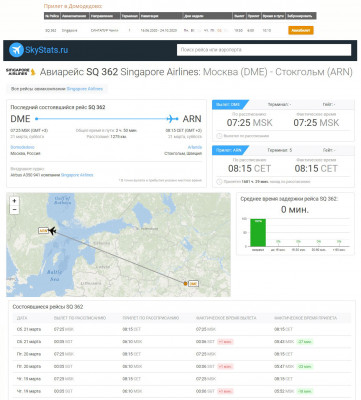Viewport: 361px width, 400px height.
Task: Click Фактическое время вылета column header
Action: (226, 318)
